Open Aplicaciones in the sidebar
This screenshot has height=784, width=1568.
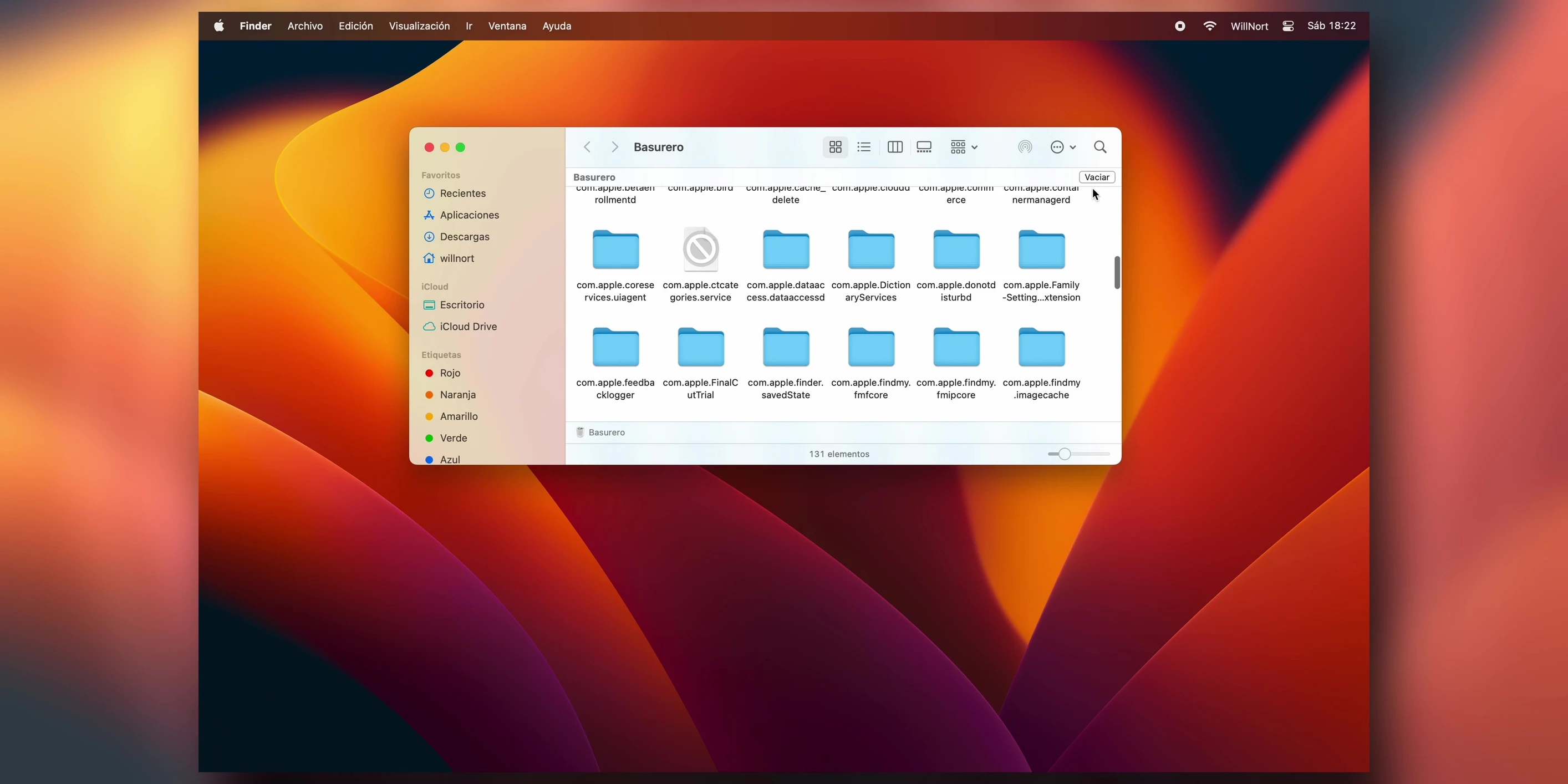tap(469, 215)
